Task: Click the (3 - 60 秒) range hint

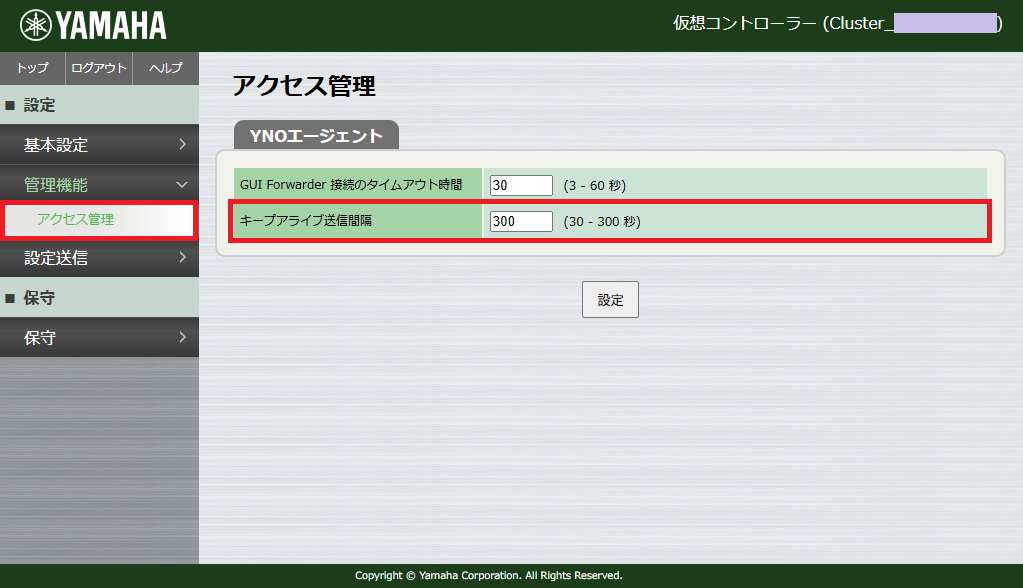Action: [x=594, y=185]
